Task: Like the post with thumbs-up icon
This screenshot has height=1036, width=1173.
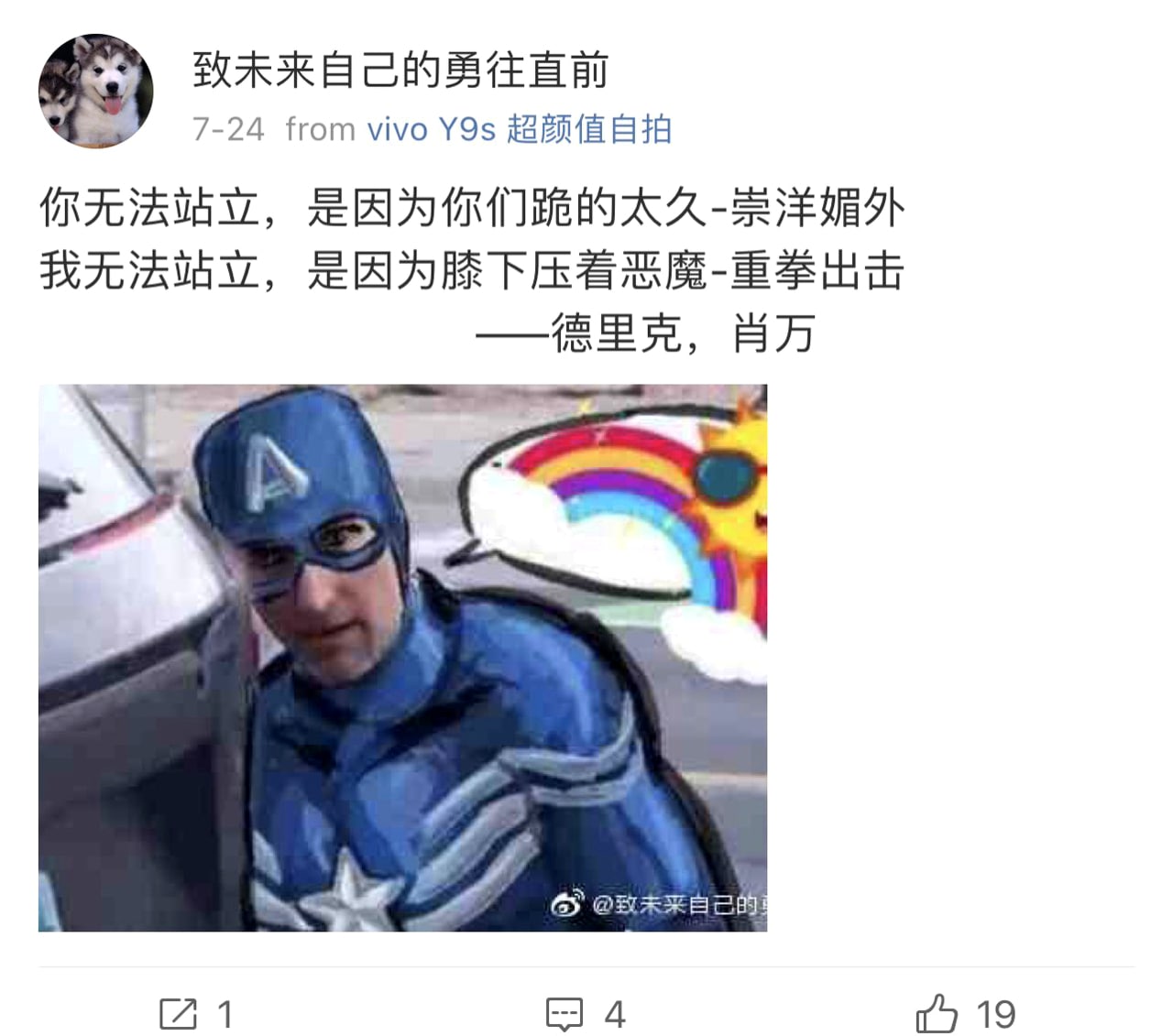Action: click(937, 1013)
